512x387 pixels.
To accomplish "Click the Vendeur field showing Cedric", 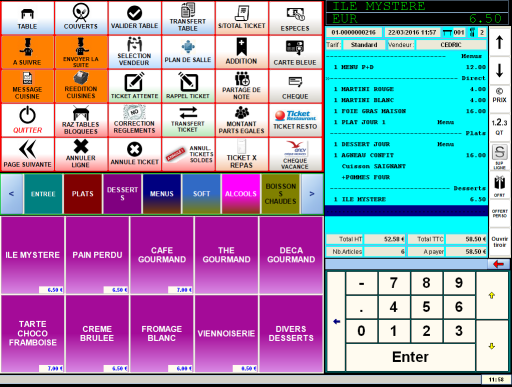I will point(451,45).
